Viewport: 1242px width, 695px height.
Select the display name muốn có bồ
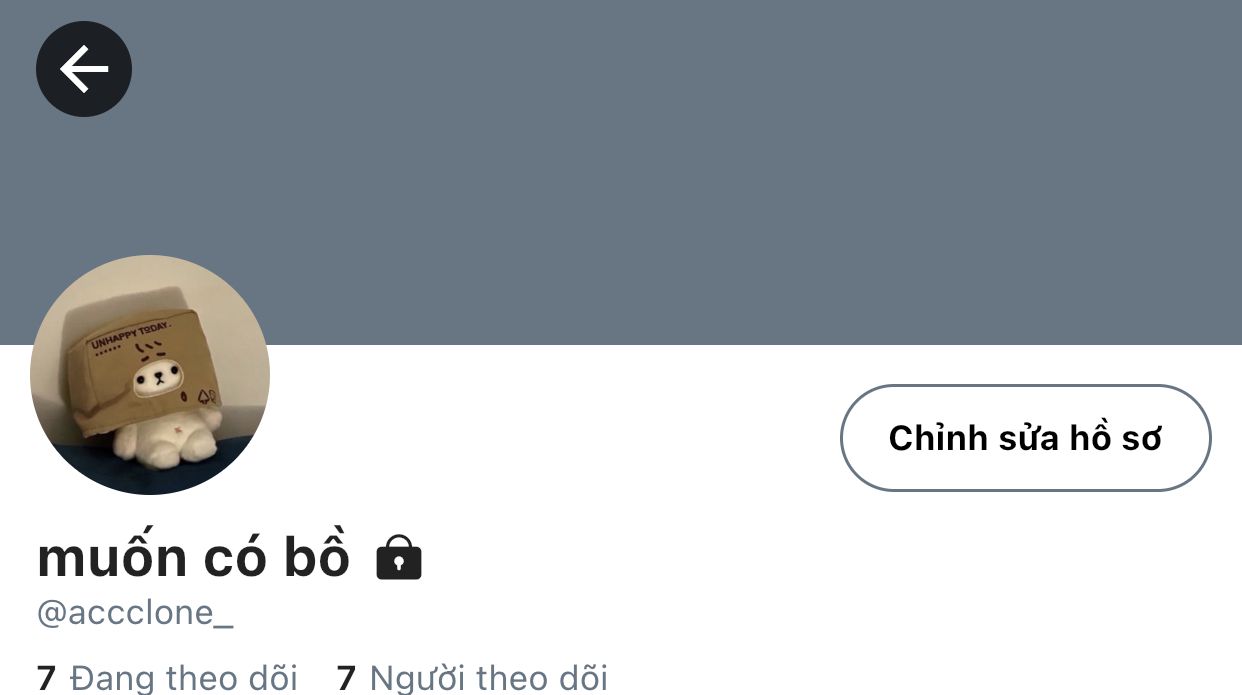point(193,558)
